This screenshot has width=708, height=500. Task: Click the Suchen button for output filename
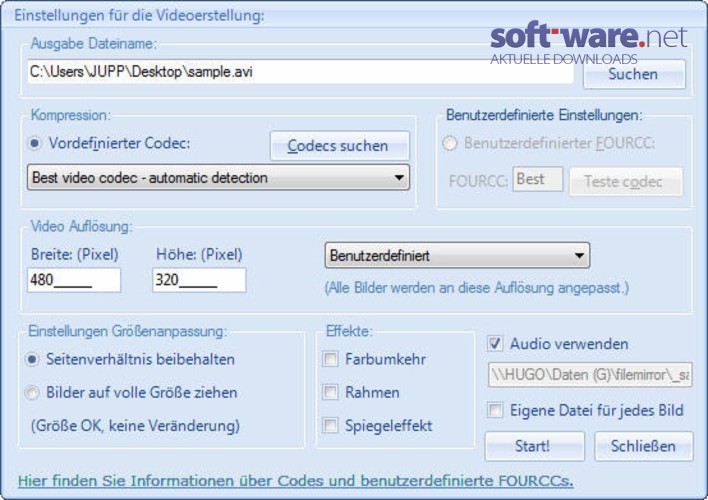click(x=634, y=74)
